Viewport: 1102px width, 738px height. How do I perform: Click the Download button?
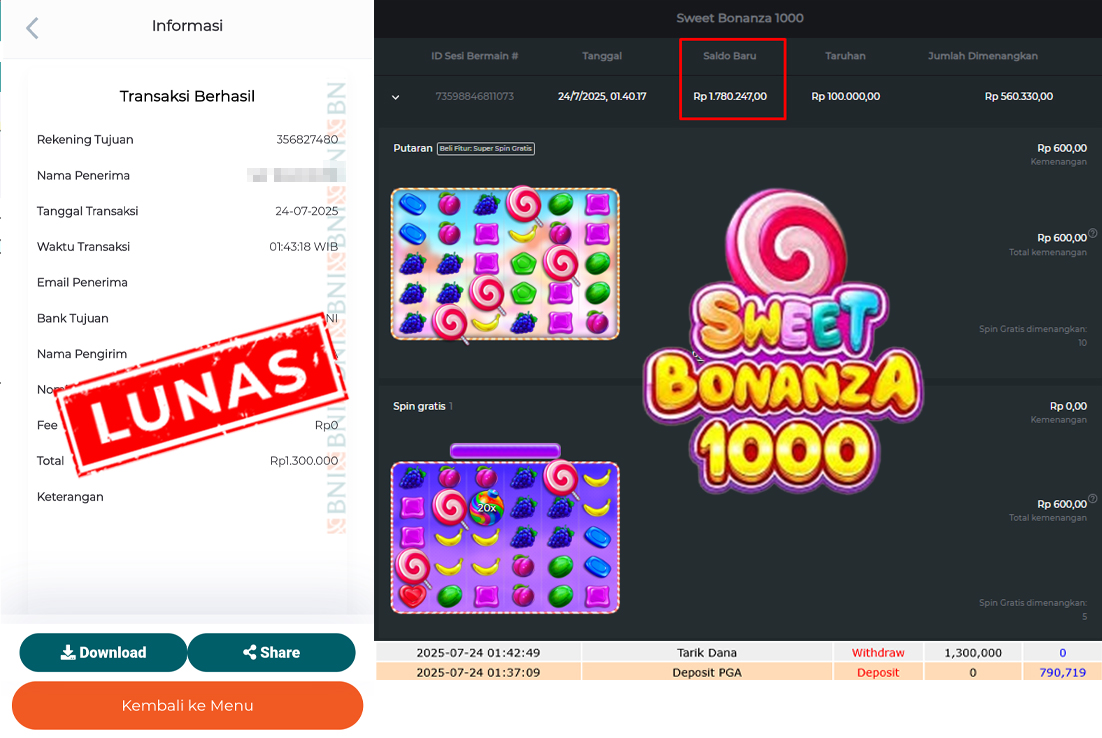103,652
